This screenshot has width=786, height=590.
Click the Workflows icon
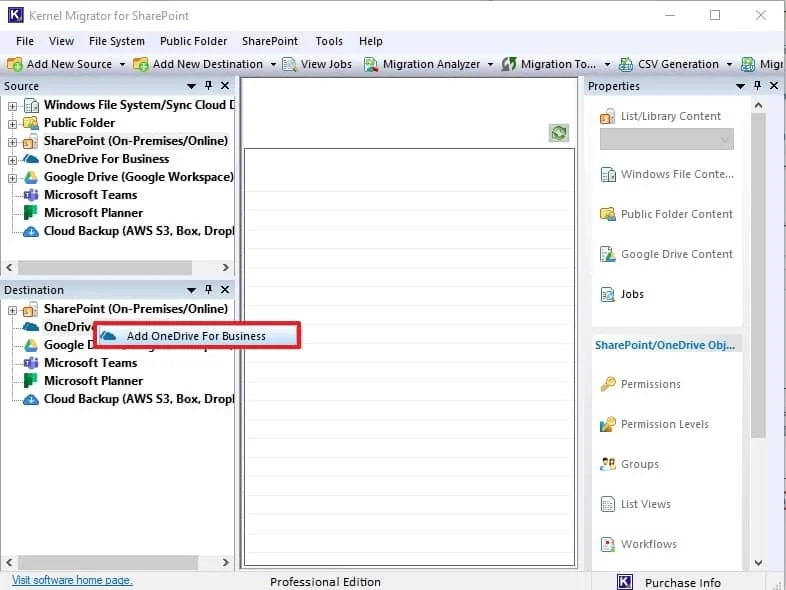(608, 544)
